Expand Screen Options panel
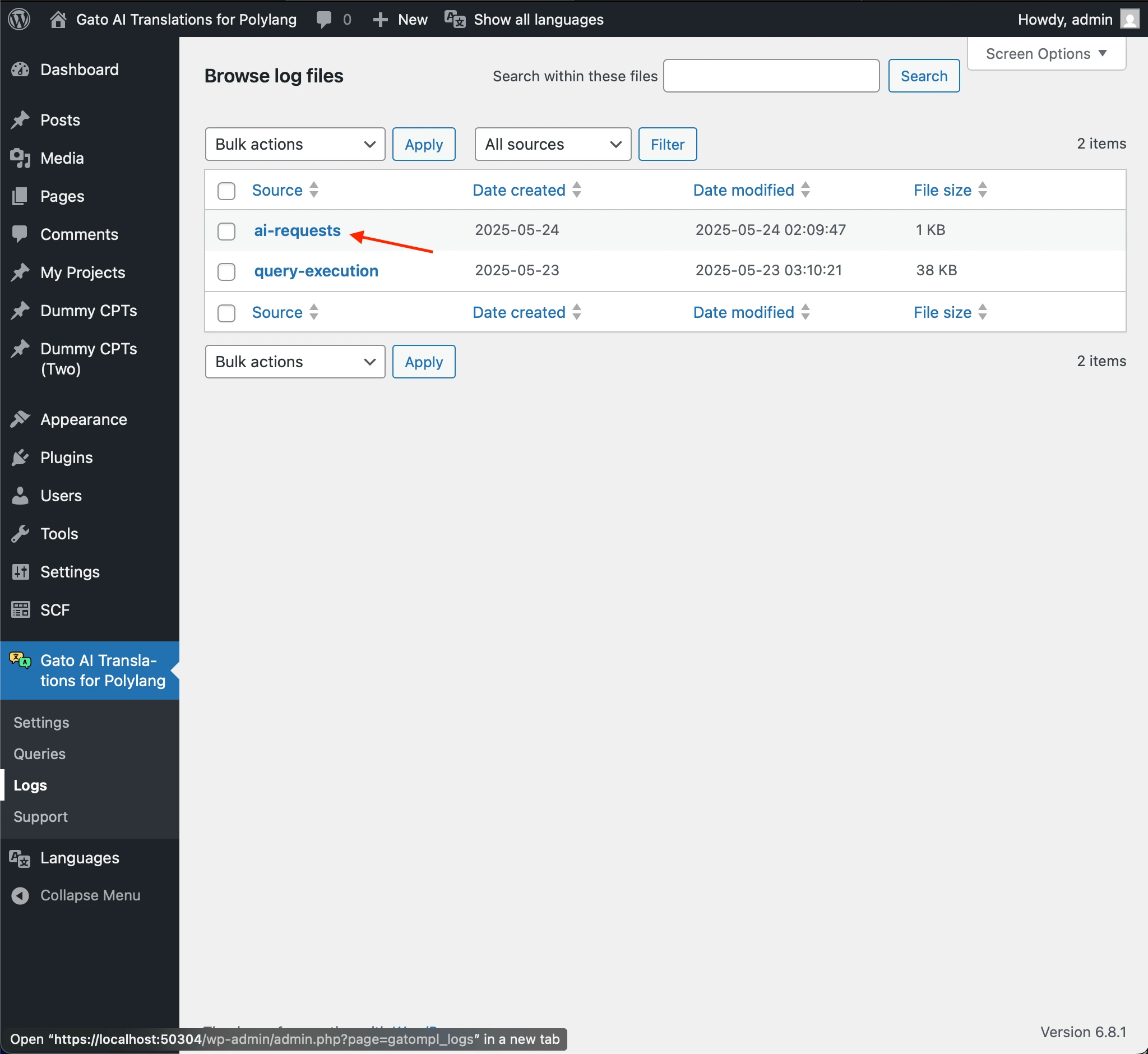Image resolution: width=1148 pixels, height=1054 pixels. [1047, 54]
